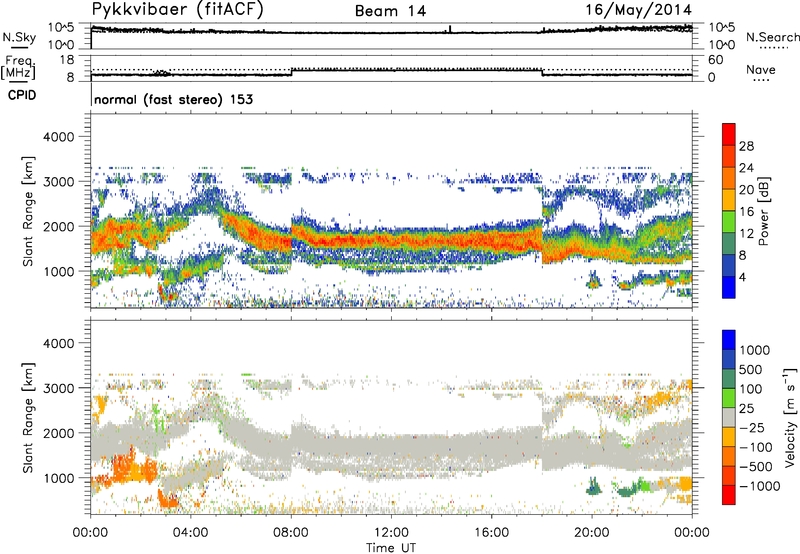Pick the bottom bright blue Power colorbar segment
Viewport: 800px width, 554px height.
tap(729, 287)
